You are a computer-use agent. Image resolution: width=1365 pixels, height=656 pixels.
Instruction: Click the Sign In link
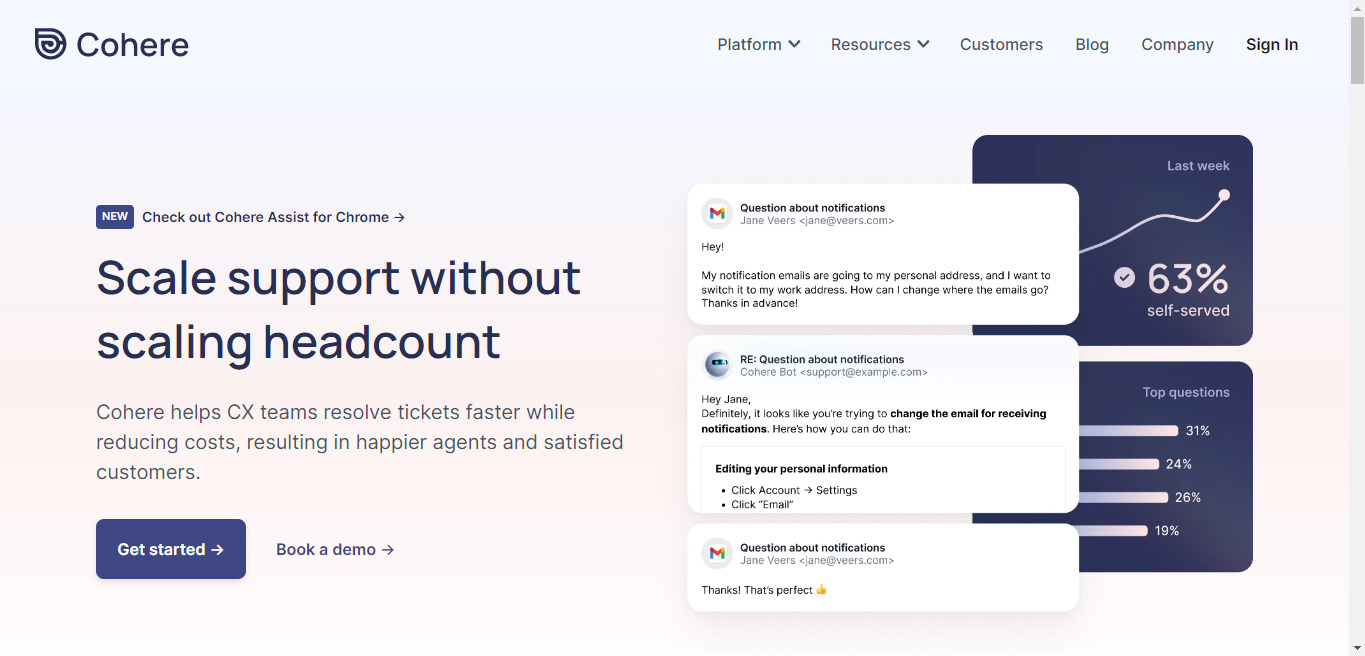click(x=1272, y=44)
